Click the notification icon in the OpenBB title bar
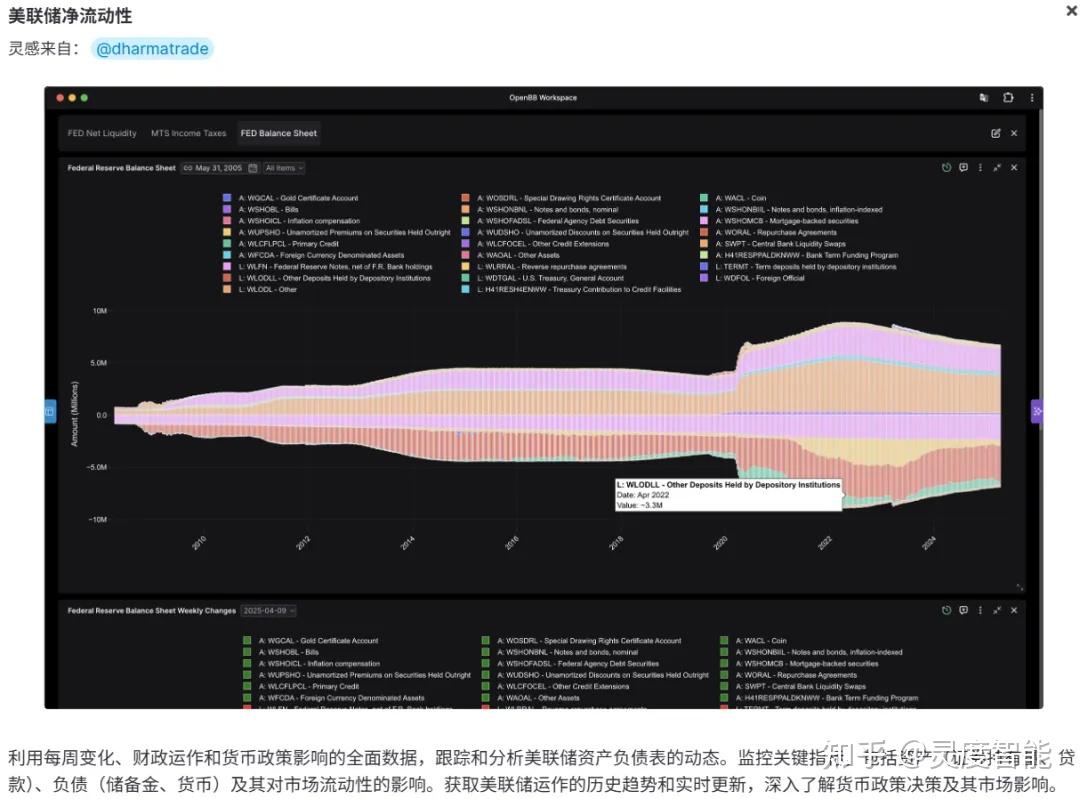 pyautogui.click(x=984, y=97)
